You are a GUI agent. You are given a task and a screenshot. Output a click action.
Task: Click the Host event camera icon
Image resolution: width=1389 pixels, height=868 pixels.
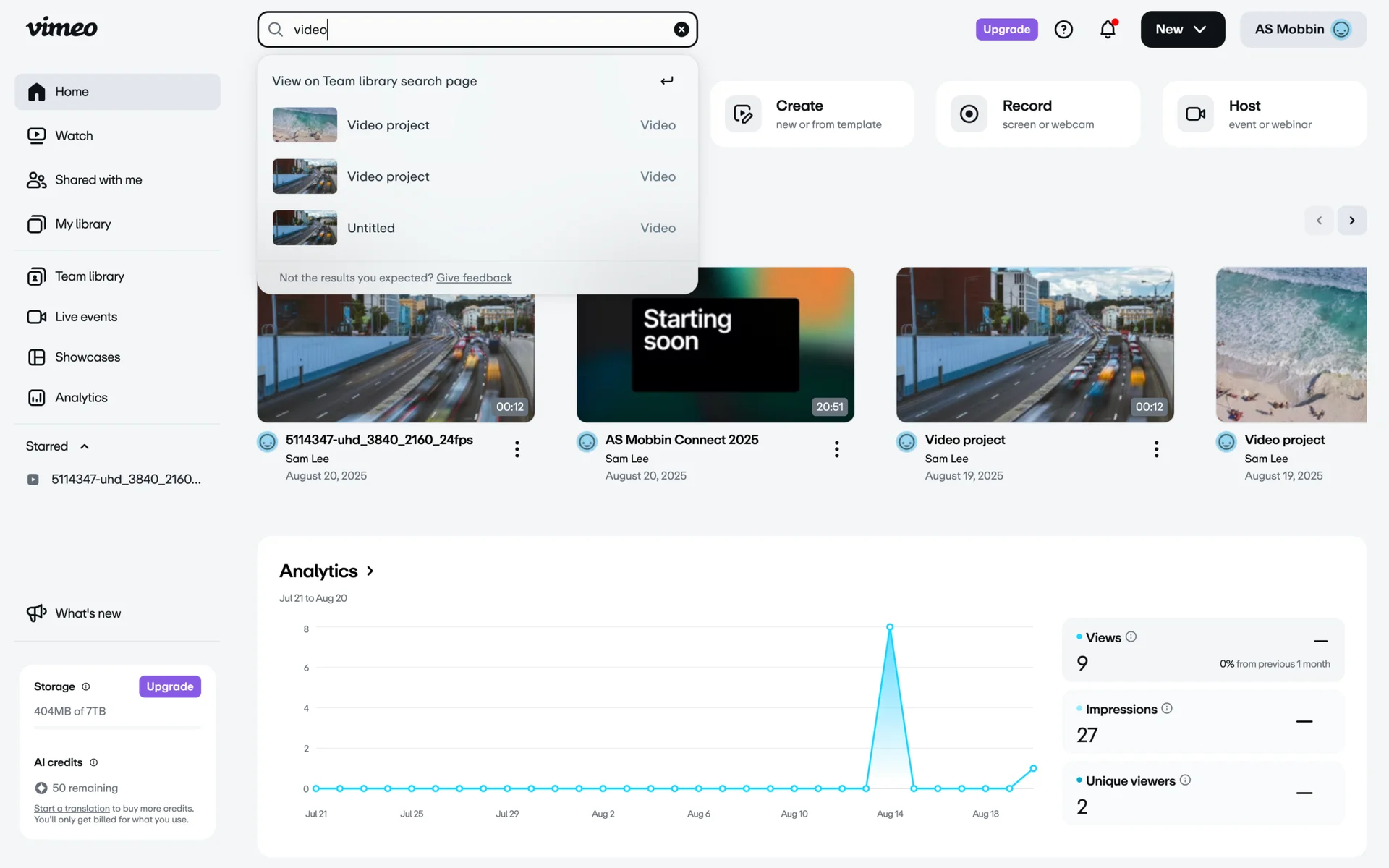[1195, 114]
